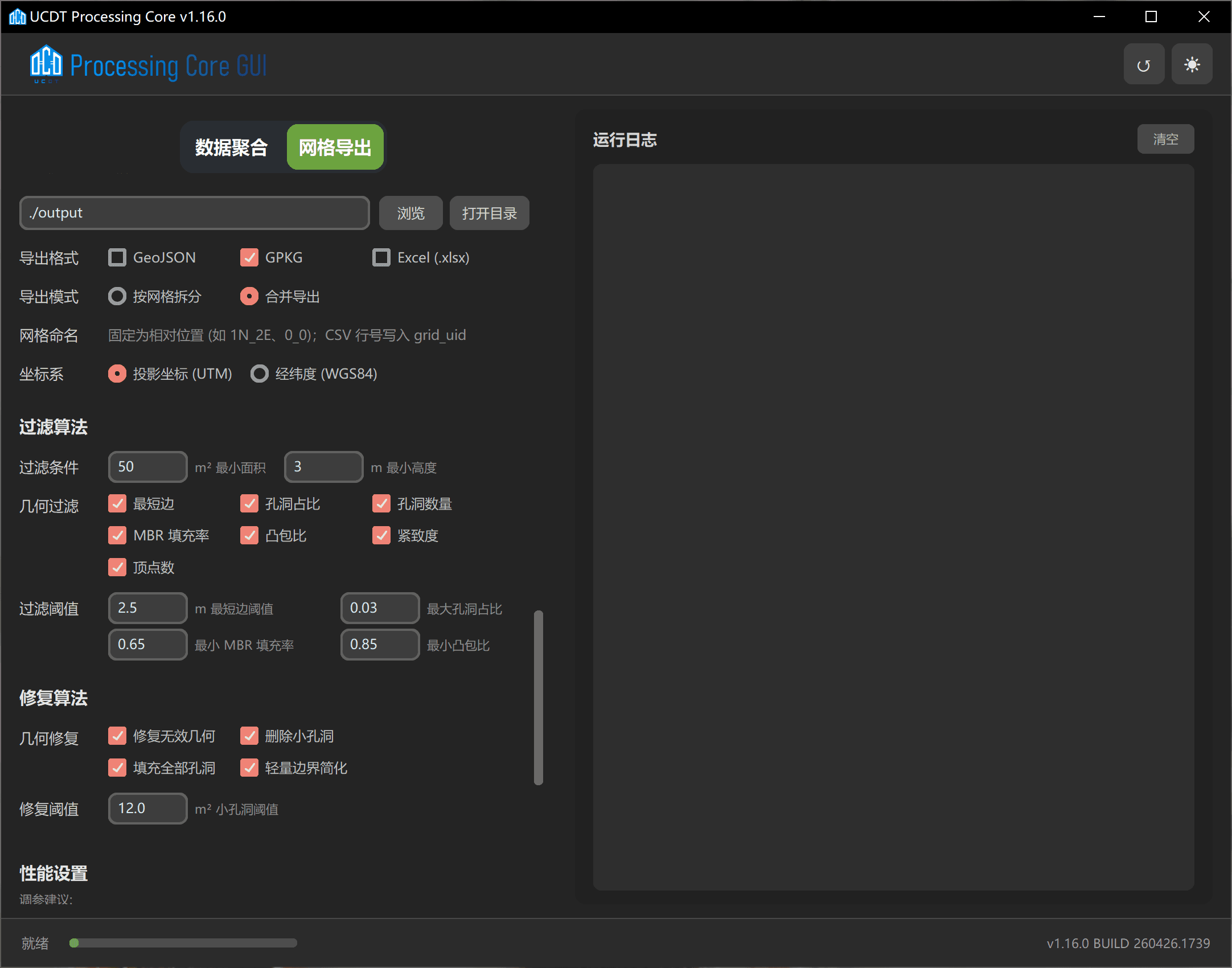Click the UCDT Processing Core GUI logo
This screenshot has width=1232, height=968.
(x=149, y=65)
